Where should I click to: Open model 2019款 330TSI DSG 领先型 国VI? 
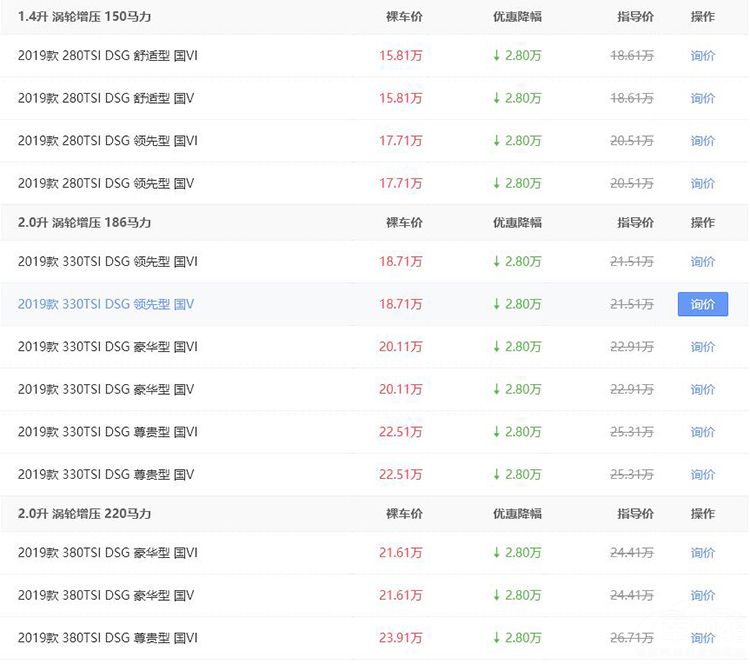pyautogui.click(x=108, y=261)
